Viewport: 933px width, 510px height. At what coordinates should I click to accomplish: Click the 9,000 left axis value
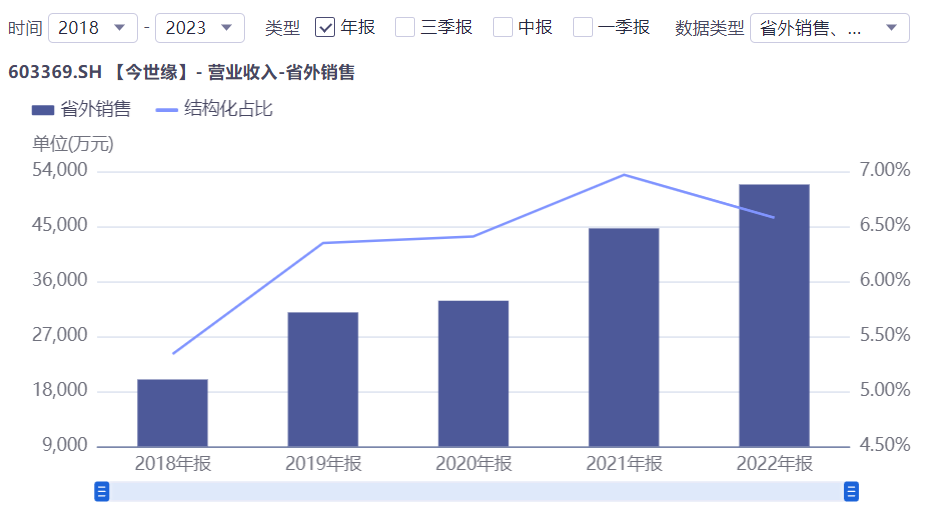[65, 445]
